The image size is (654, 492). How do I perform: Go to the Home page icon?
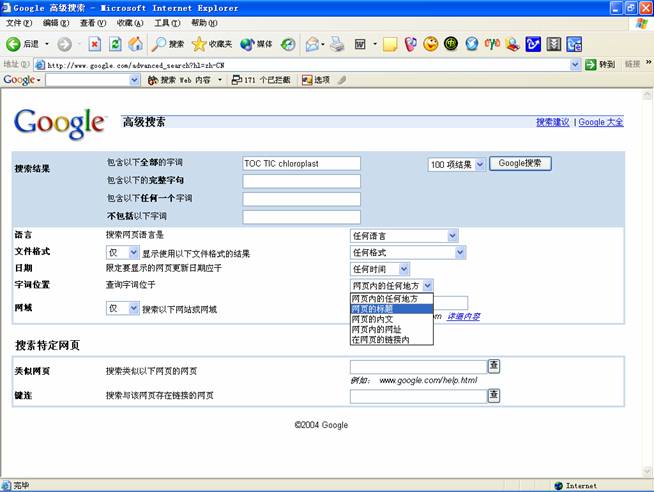click(135, 44)
